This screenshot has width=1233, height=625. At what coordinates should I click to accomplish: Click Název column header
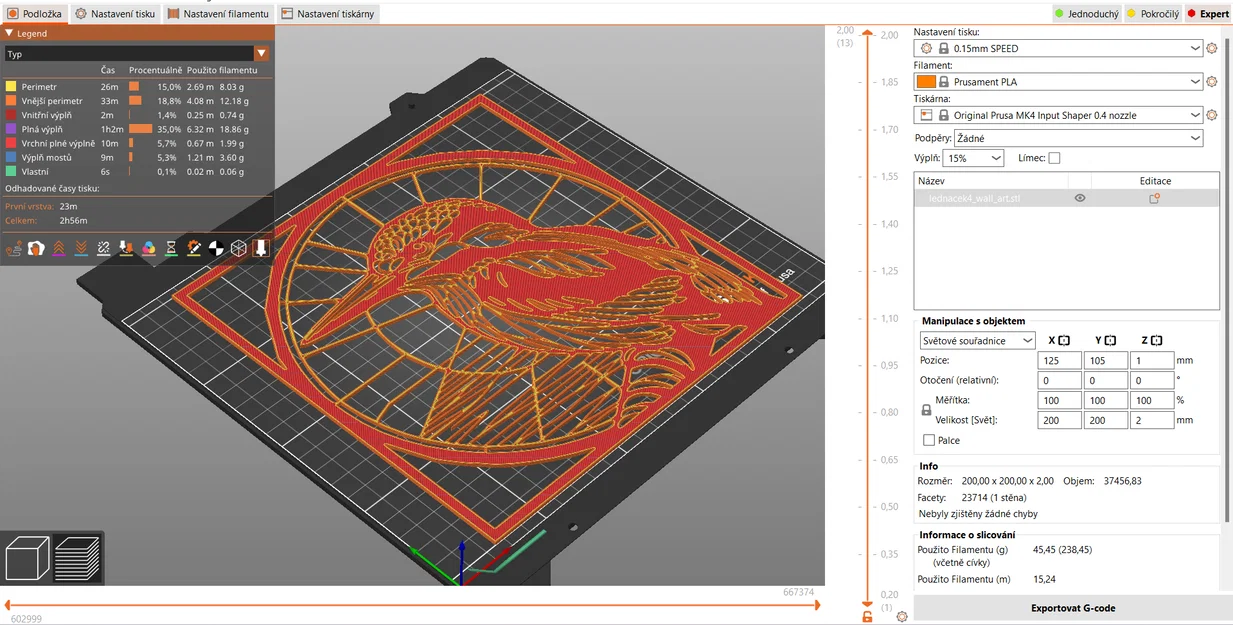pyautogui.click(x=992, y=181)
